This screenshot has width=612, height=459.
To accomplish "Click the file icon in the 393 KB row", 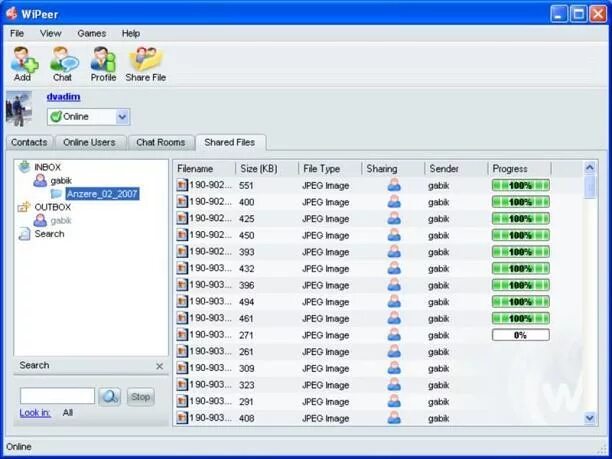I will 182,252.
